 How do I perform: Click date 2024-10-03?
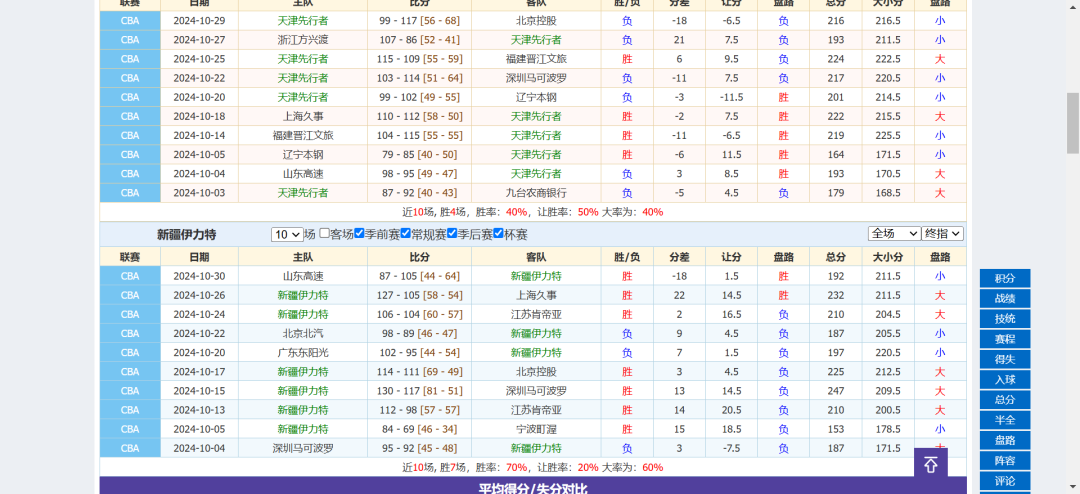[x=200, y=193]
